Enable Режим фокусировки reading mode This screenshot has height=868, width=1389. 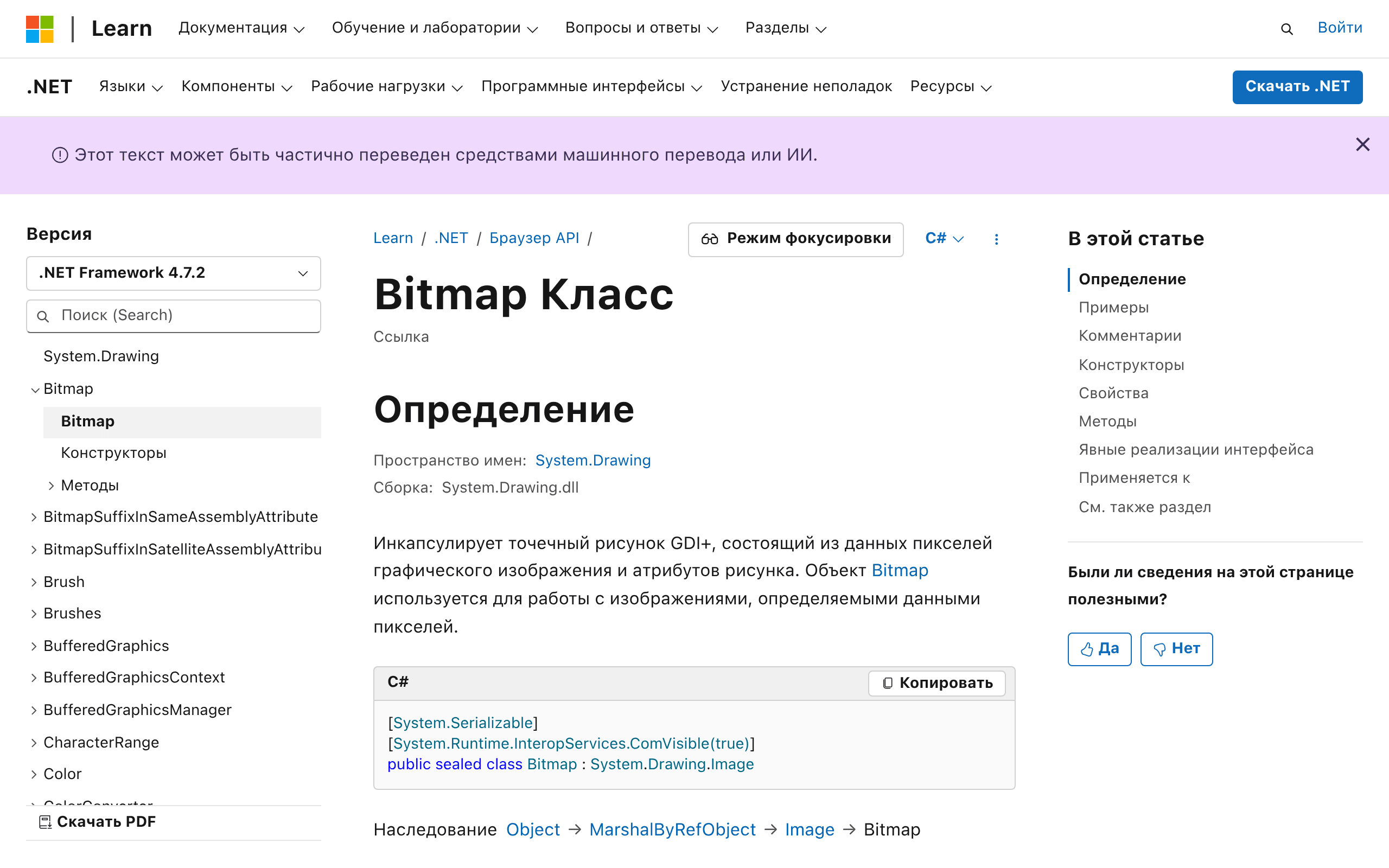pyautogui.click(x=795, y=239)
